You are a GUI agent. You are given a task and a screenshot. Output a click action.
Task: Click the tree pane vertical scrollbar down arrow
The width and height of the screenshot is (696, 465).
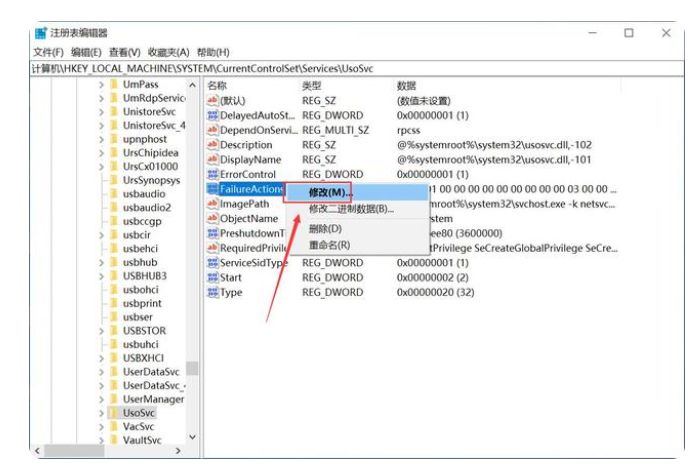(193, 438)
